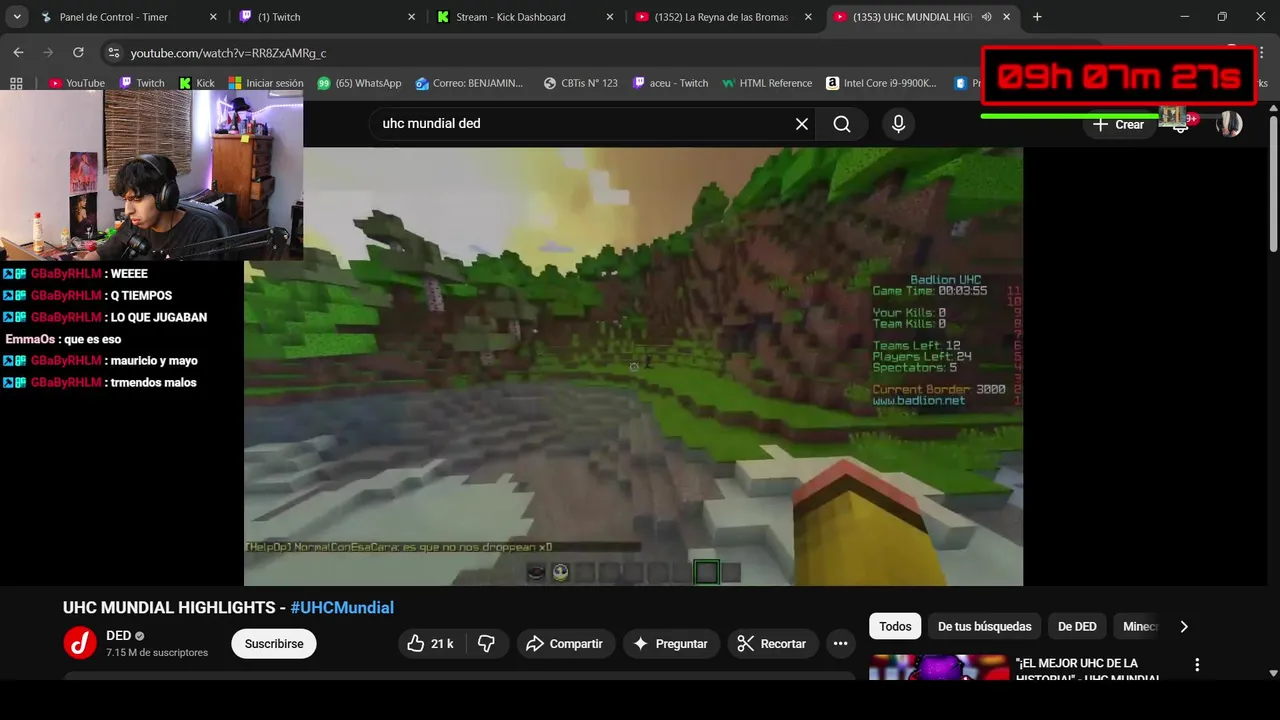The height and width of the screenshot is (720, 1280).
Task: Clear the YouTube search text
Action: tap(802, 124)
